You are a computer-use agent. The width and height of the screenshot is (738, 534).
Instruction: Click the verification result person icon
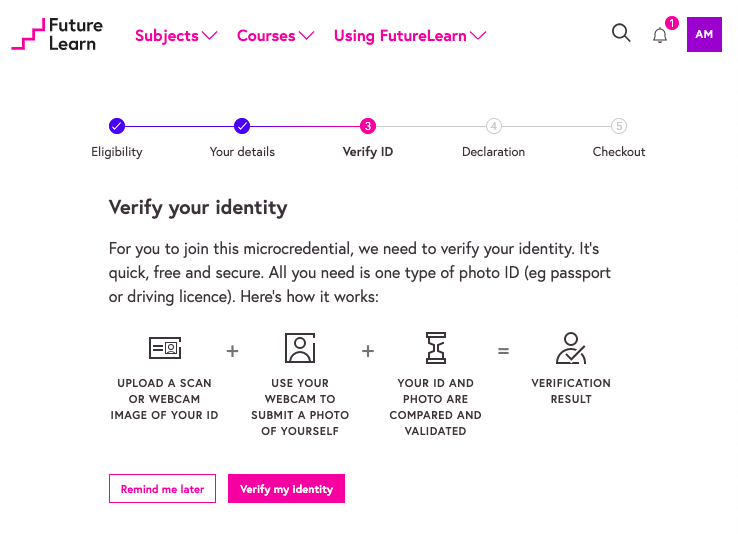click(571, 348)
